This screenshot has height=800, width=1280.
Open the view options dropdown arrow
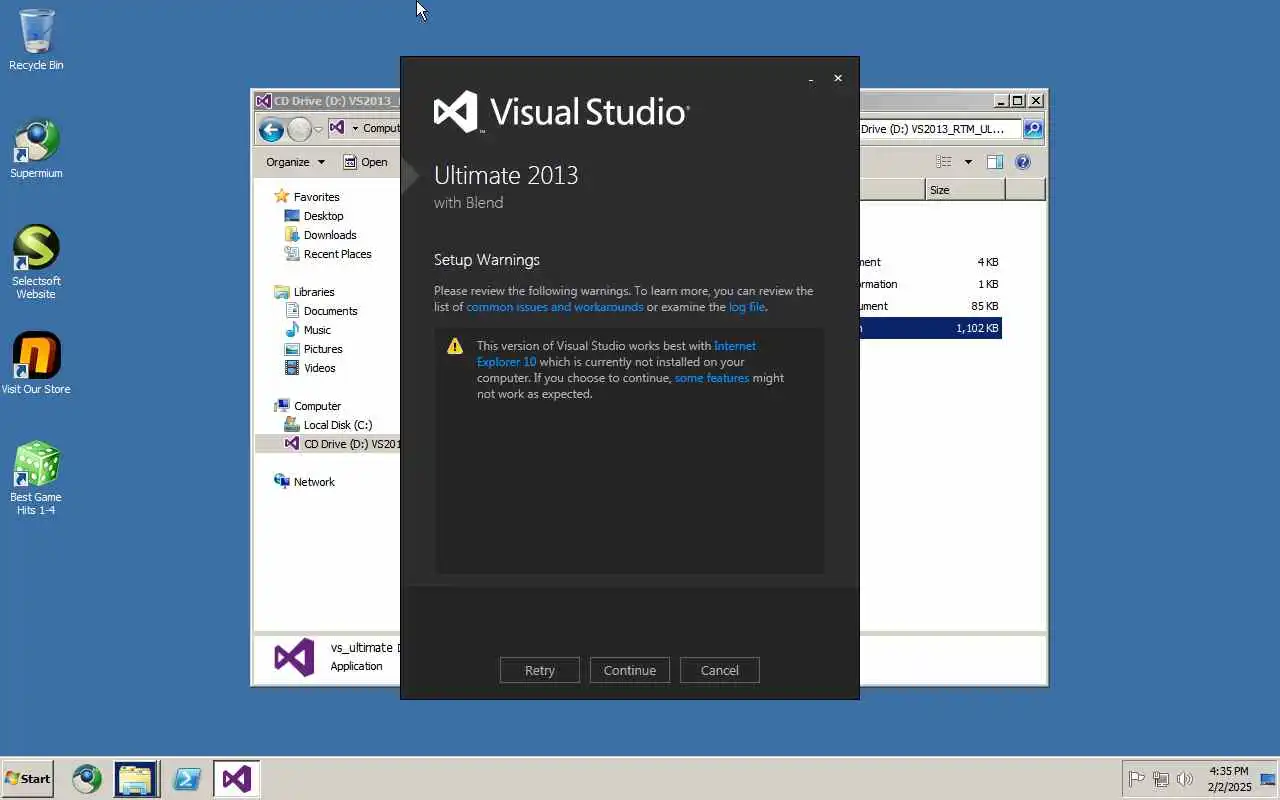(x=968, y=162)
